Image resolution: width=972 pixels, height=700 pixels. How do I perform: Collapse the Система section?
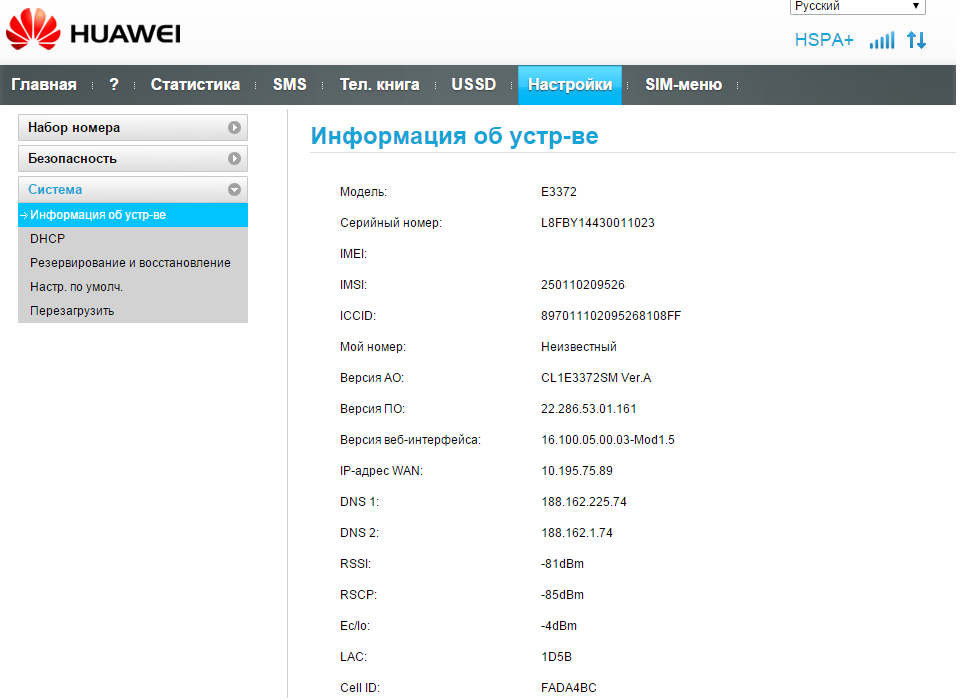[133, 190]
